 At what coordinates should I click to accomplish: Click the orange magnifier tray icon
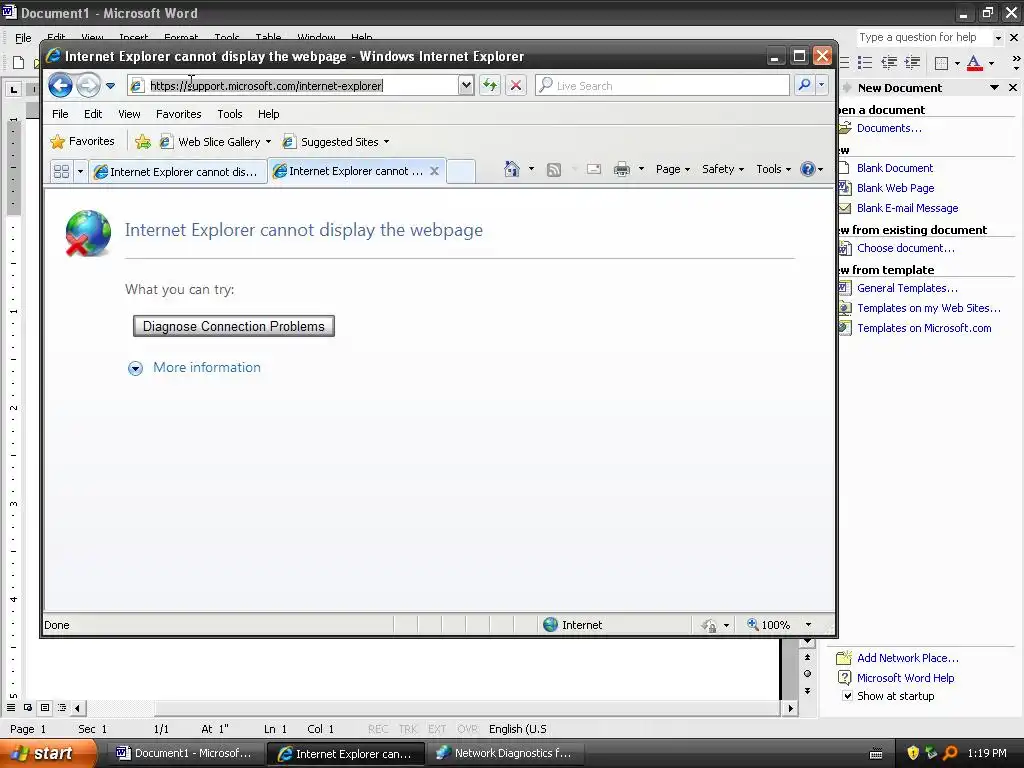[x=950, y=753]
